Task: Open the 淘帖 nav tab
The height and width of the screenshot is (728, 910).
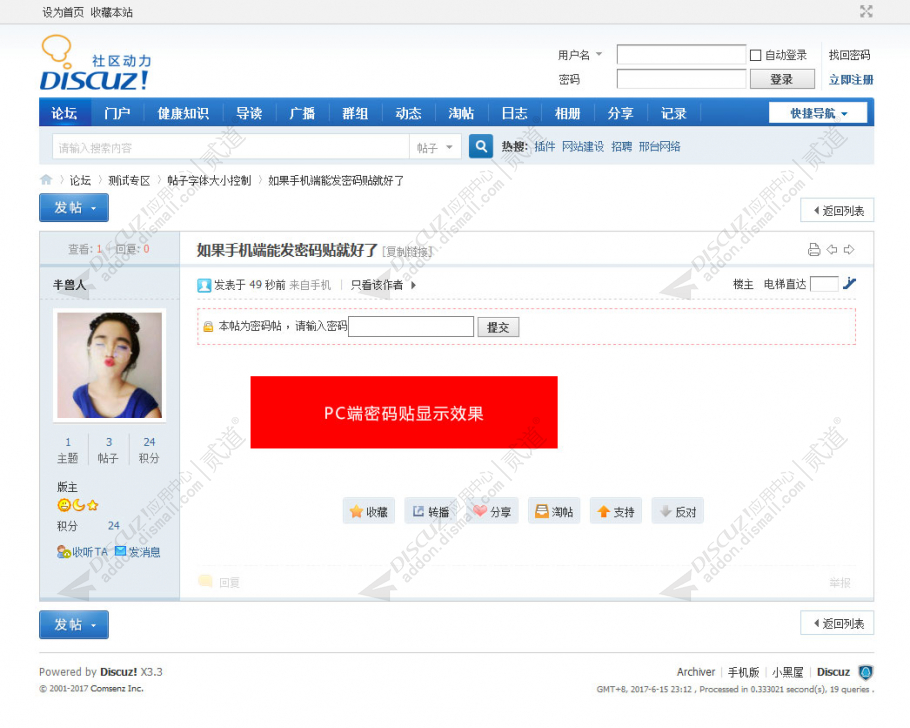Action: coord(461,113)
